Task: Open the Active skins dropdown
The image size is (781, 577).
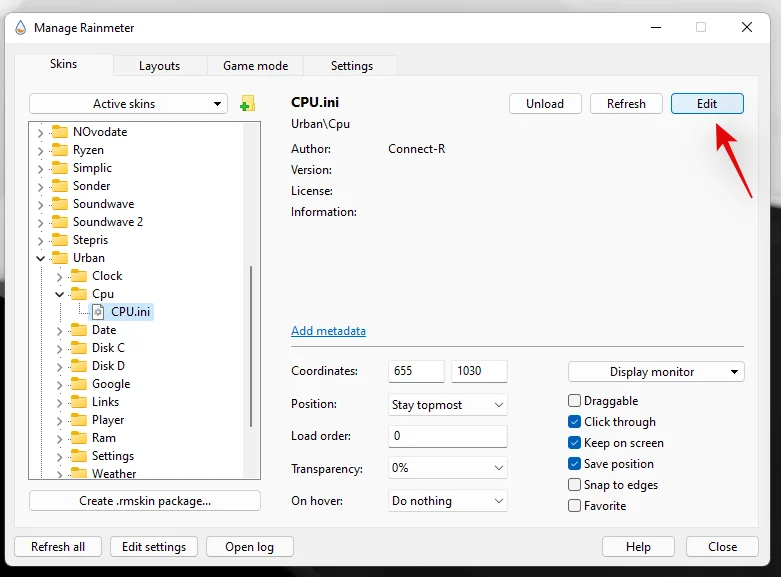Action: (129, 104)
